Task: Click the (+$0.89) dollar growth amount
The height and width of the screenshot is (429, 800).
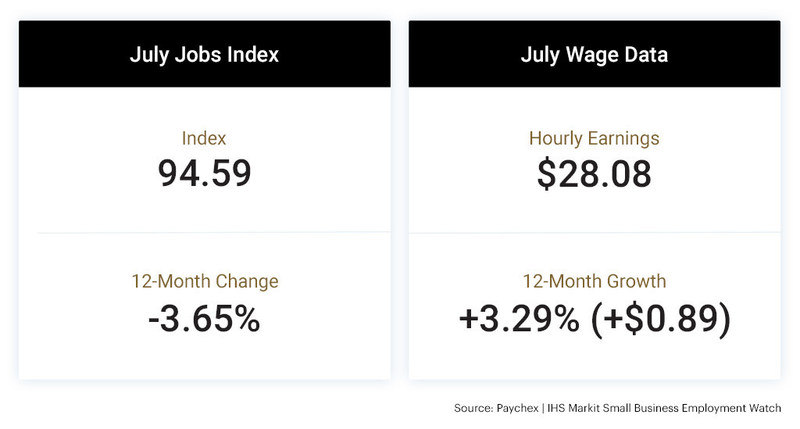Action: (662, 318)
